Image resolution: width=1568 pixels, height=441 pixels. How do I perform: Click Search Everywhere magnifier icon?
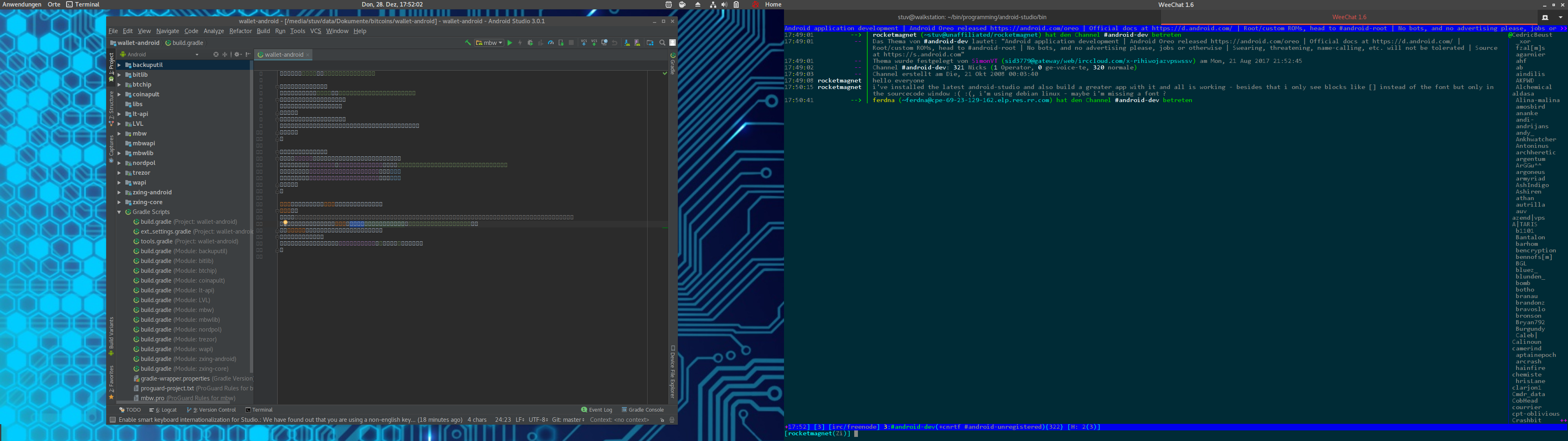click(662, 42)
